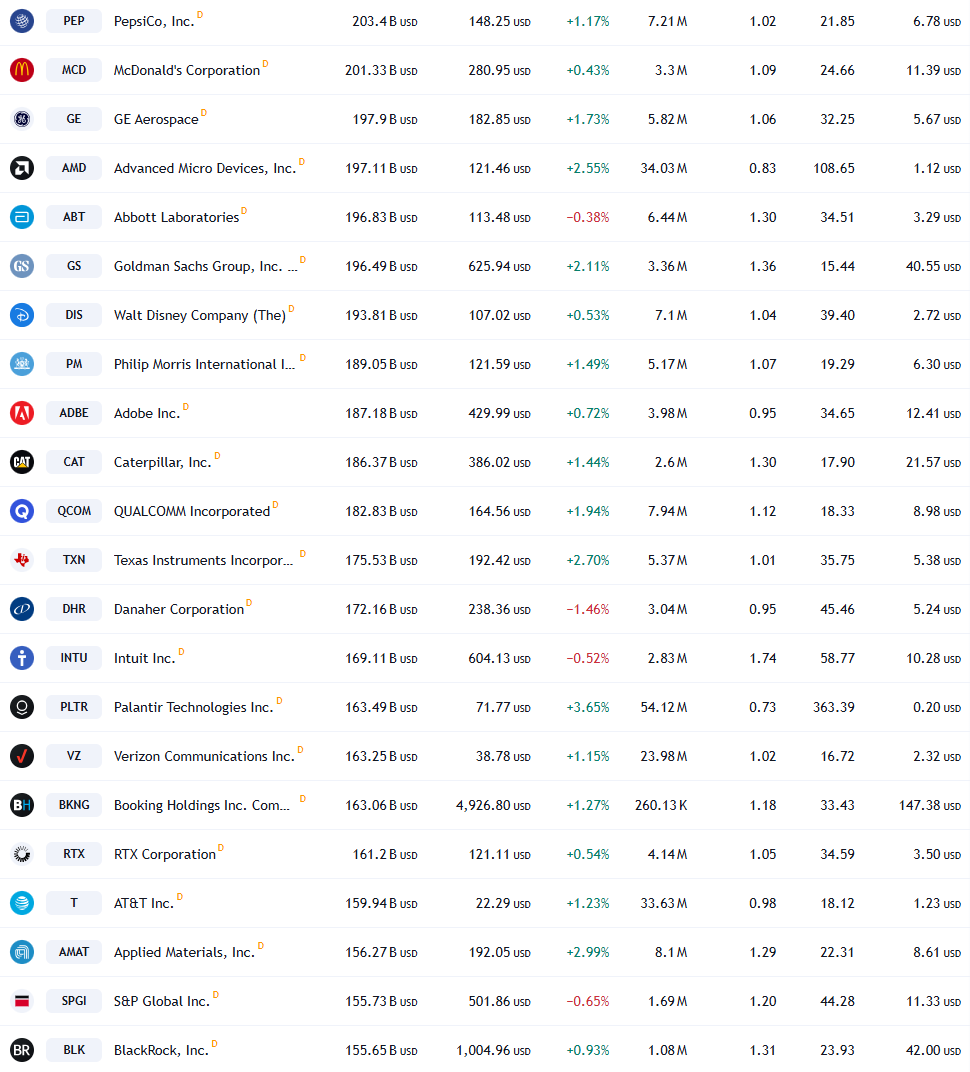The image size is (970, 1072).
Task: Click the Caterpillar CAT logo icon
Action: [22, 462]
